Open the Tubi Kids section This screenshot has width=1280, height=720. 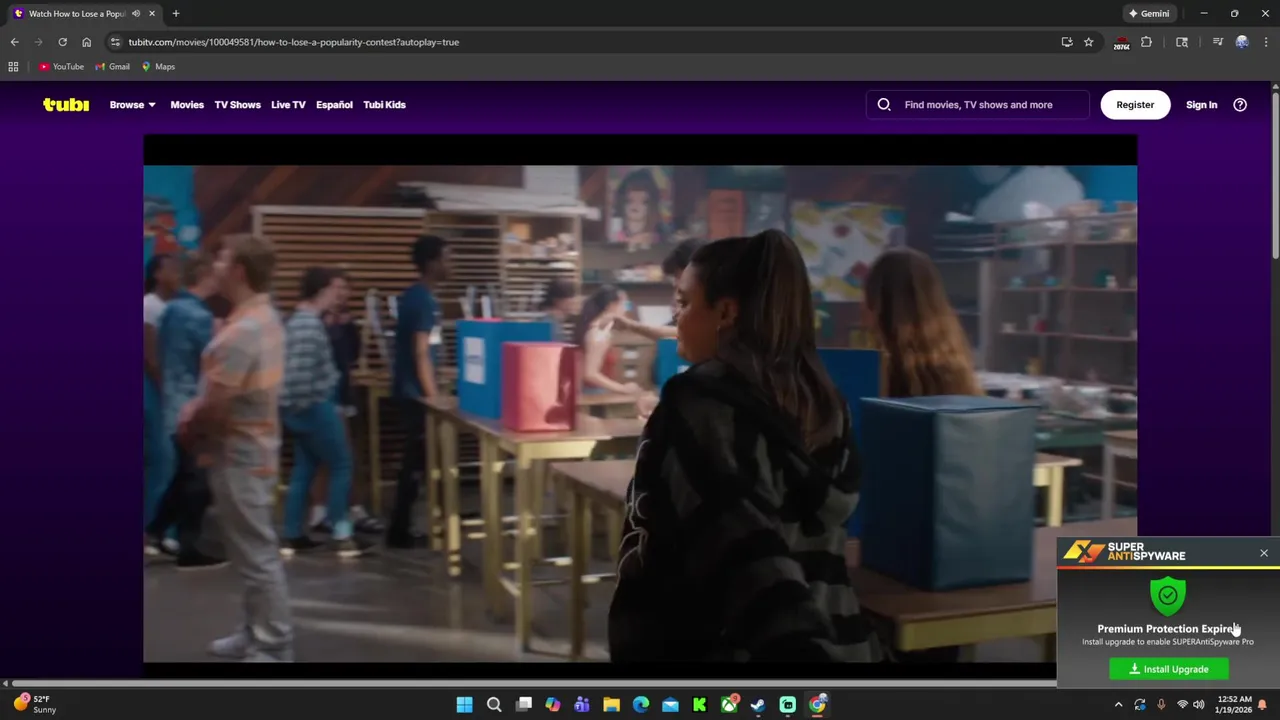(x=384, y=104)
